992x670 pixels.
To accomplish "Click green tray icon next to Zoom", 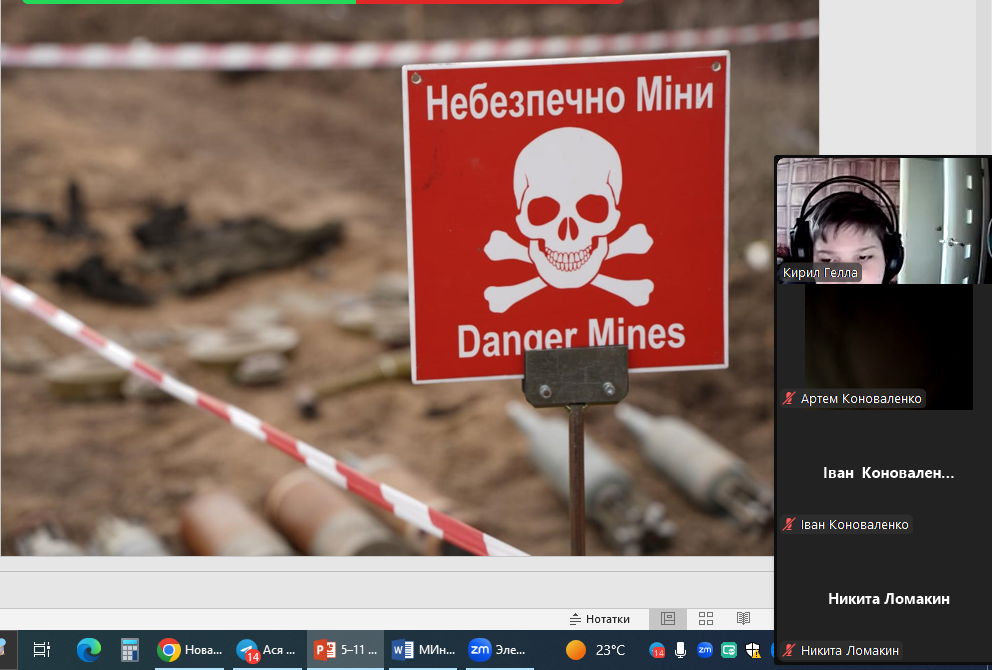I will pyautogui.click(x=729, y=650).
